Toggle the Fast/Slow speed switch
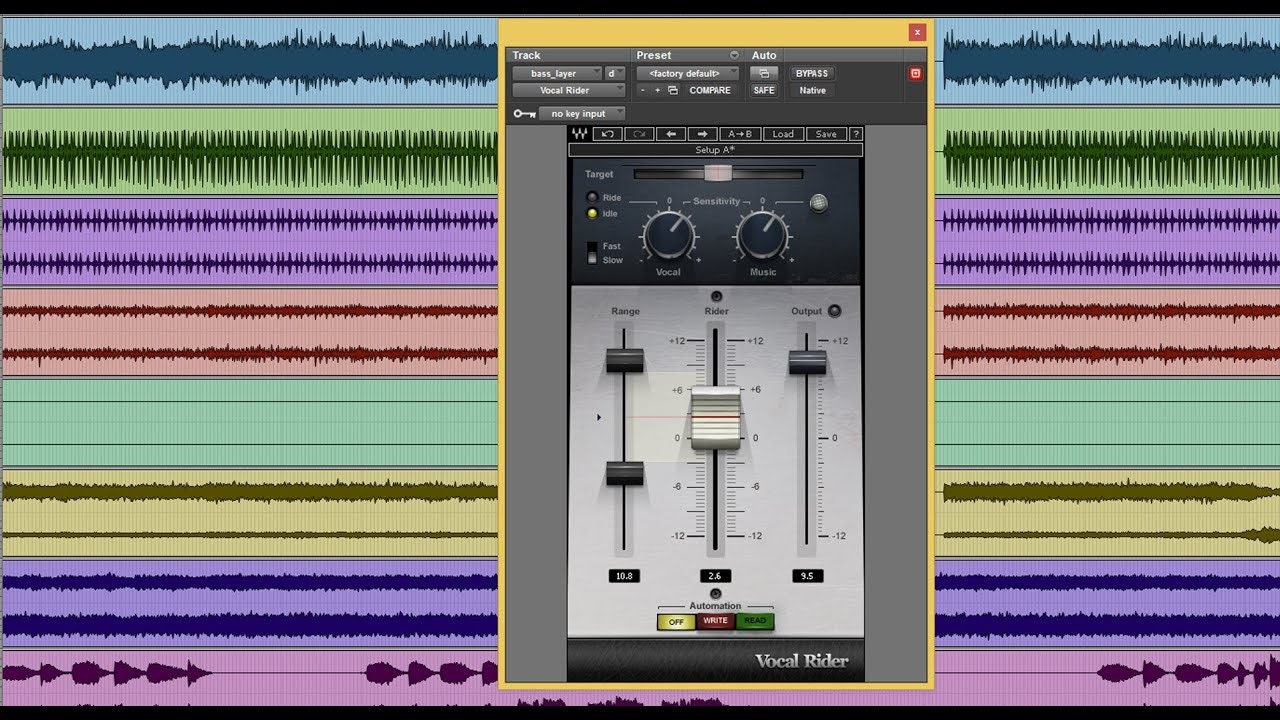 click(592, 253)
